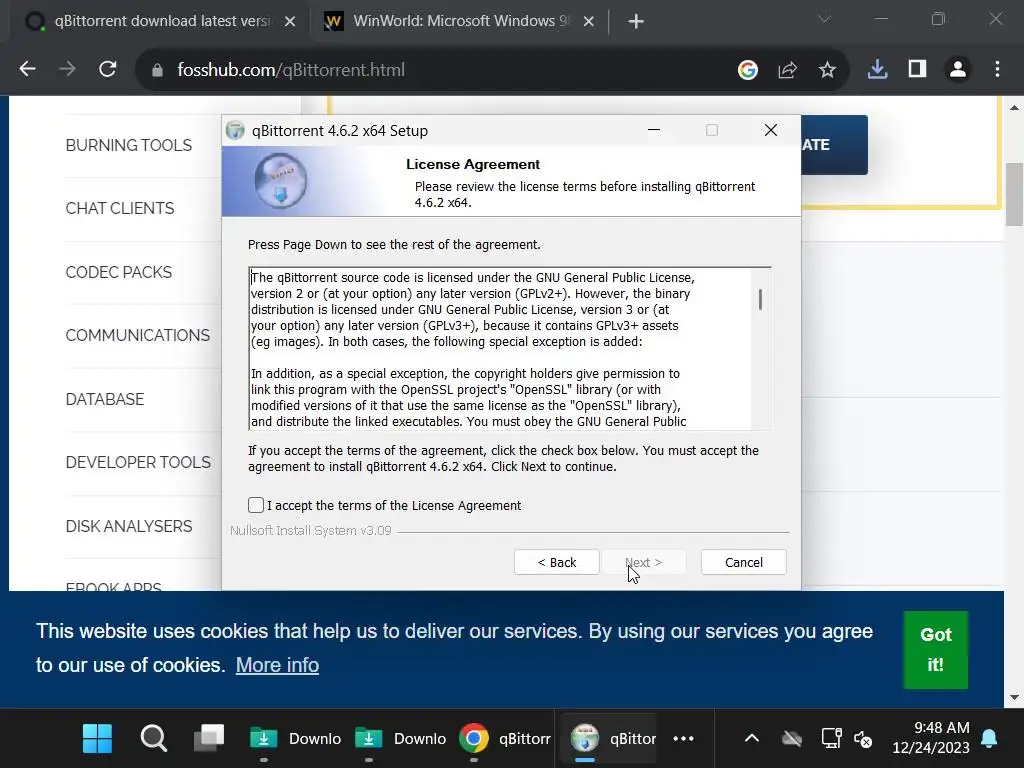The image size is (1024, 768).
Task: Open CHAT CLIENTS category
Action: point(120,208)
